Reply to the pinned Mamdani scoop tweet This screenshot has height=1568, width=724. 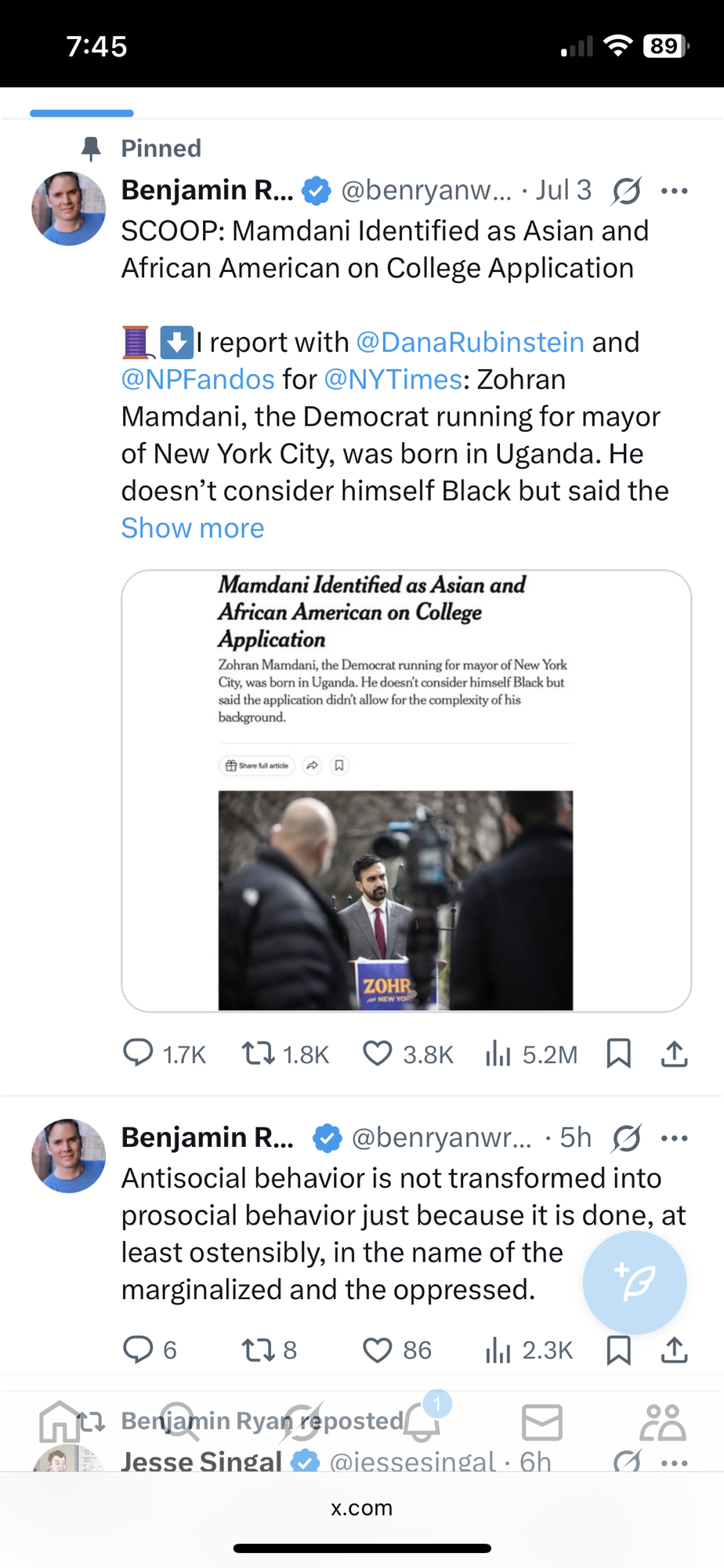click(139, 1053)
